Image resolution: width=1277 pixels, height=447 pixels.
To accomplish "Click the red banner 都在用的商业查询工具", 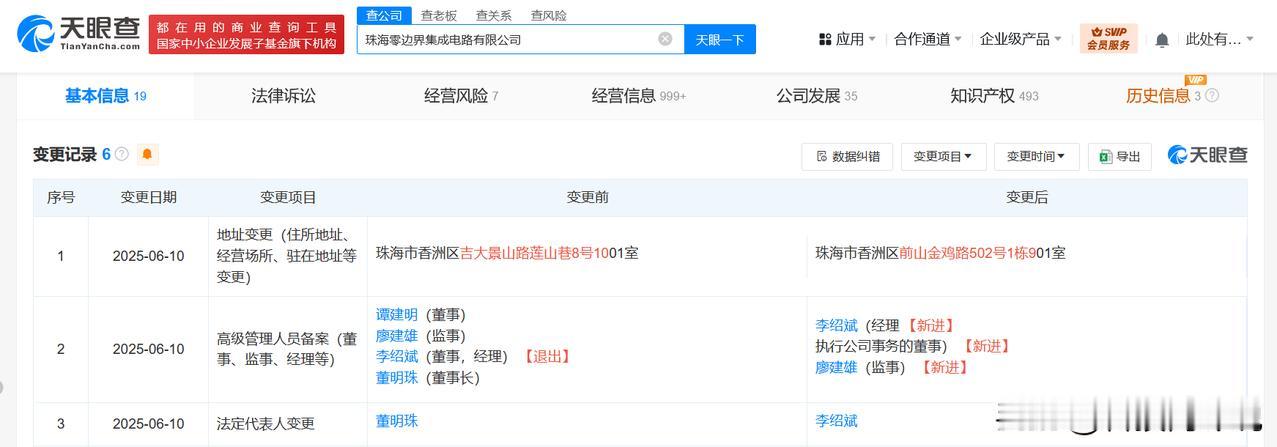I will 246,34.
